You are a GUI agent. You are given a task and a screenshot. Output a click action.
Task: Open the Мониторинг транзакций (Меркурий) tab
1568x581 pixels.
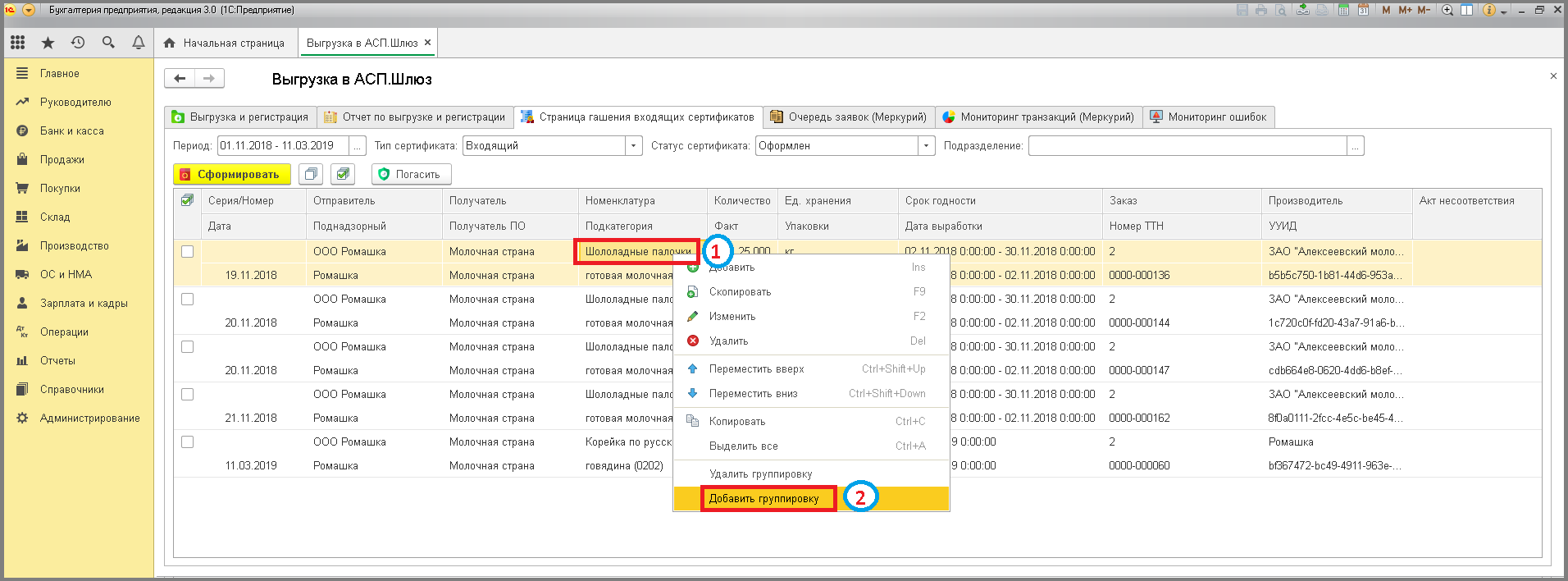tap(1038, 117)
